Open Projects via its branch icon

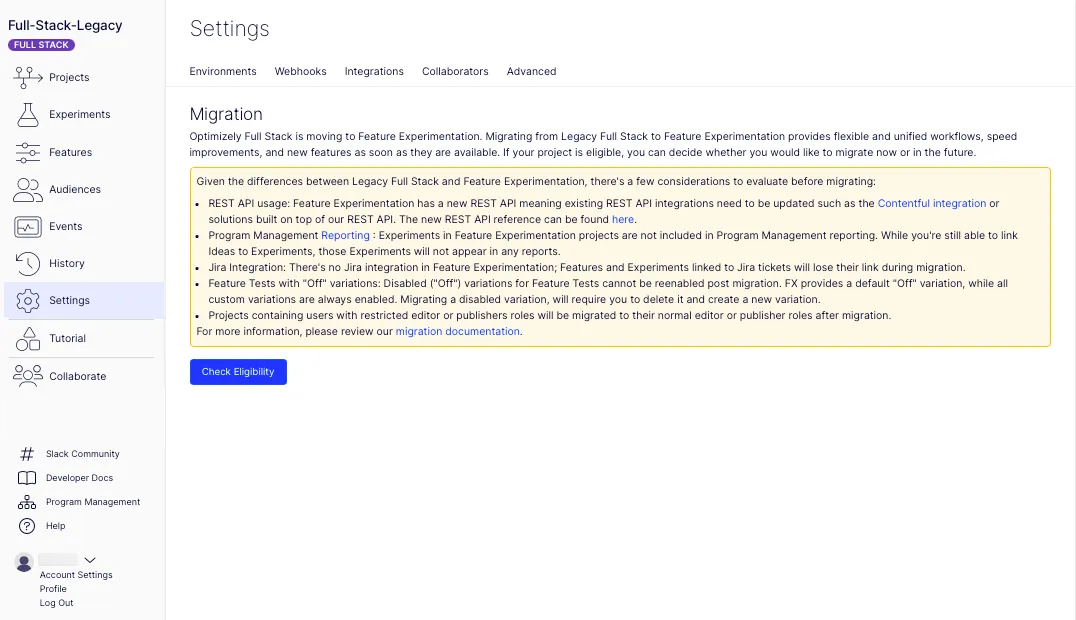click(x=27, y=78)
